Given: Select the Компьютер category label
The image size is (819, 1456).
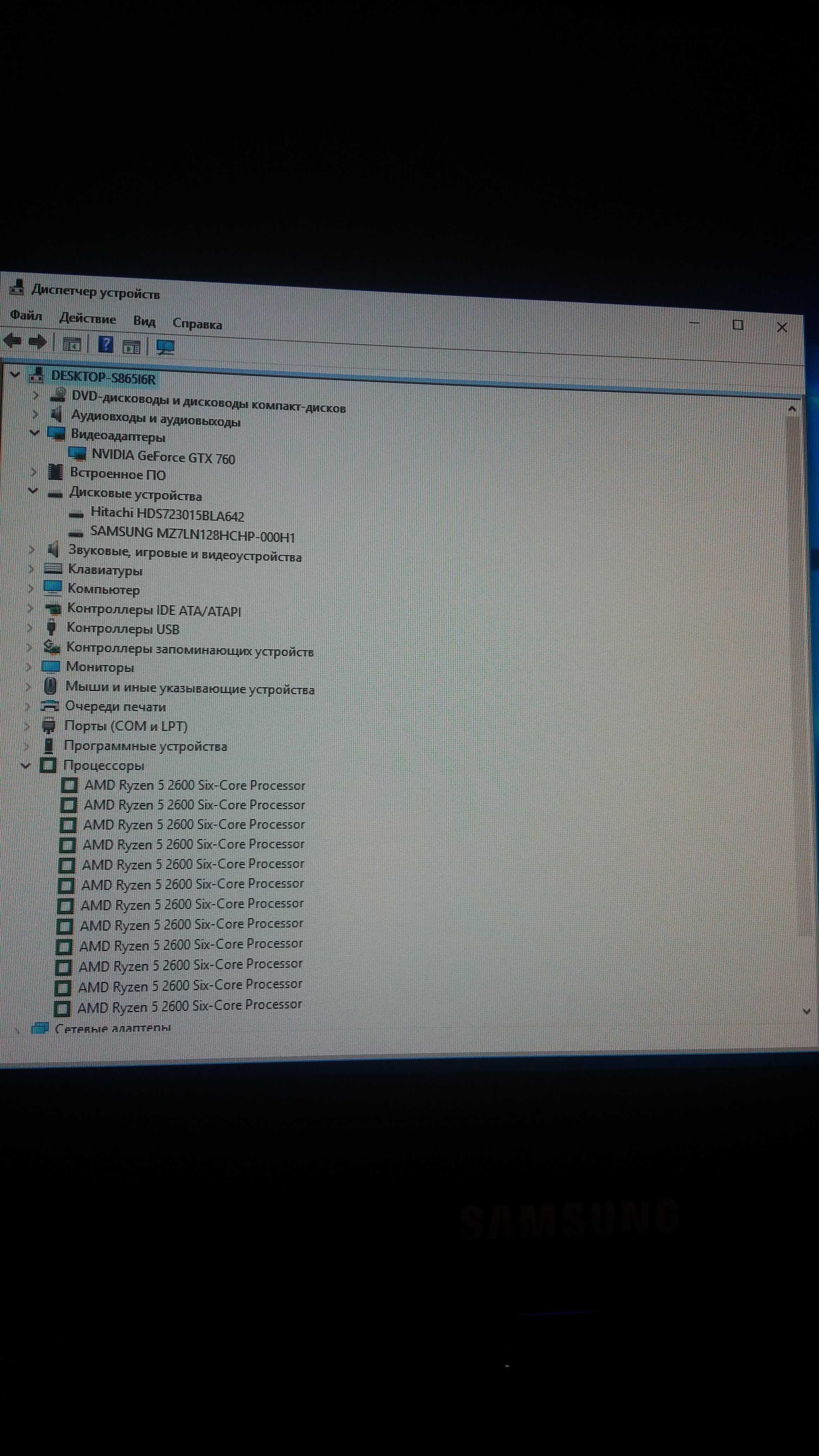Looking at the screenshot, I should 103,589.
